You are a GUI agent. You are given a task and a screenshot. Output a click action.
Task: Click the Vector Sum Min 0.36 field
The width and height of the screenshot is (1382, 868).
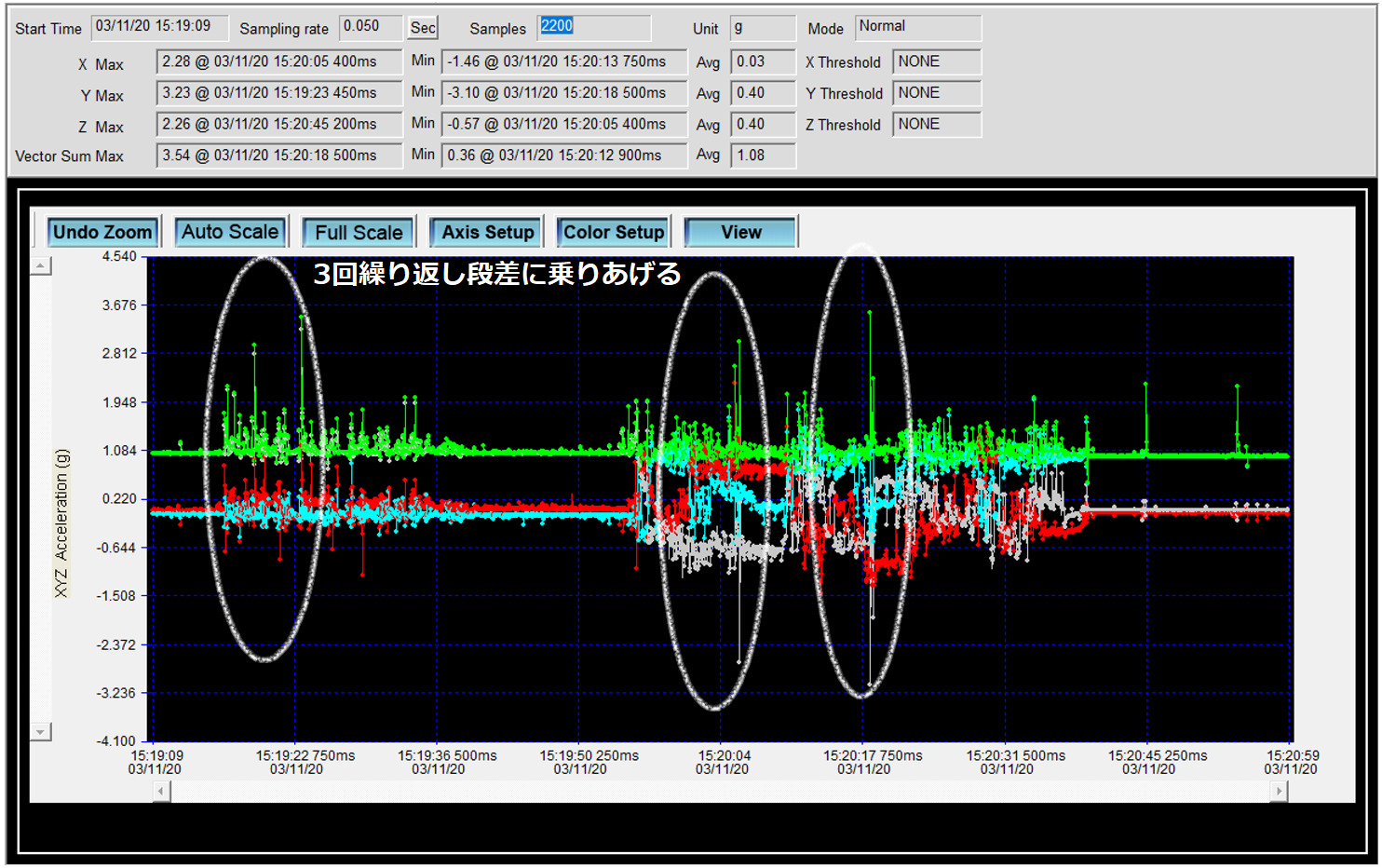pos(564,156)
